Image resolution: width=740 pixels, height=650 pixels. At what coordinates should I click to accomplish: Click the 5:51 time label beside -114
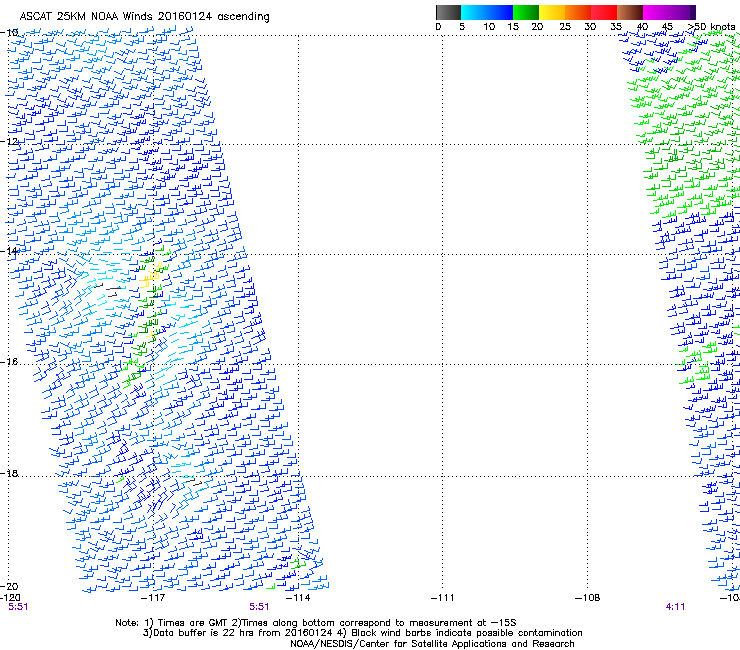(259, 607)
